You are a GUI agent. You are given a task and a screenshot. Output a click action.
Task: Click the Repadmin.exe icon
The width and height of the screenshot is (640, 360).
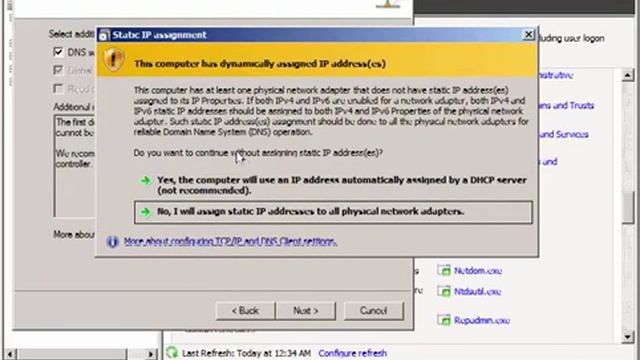point(444,320)
